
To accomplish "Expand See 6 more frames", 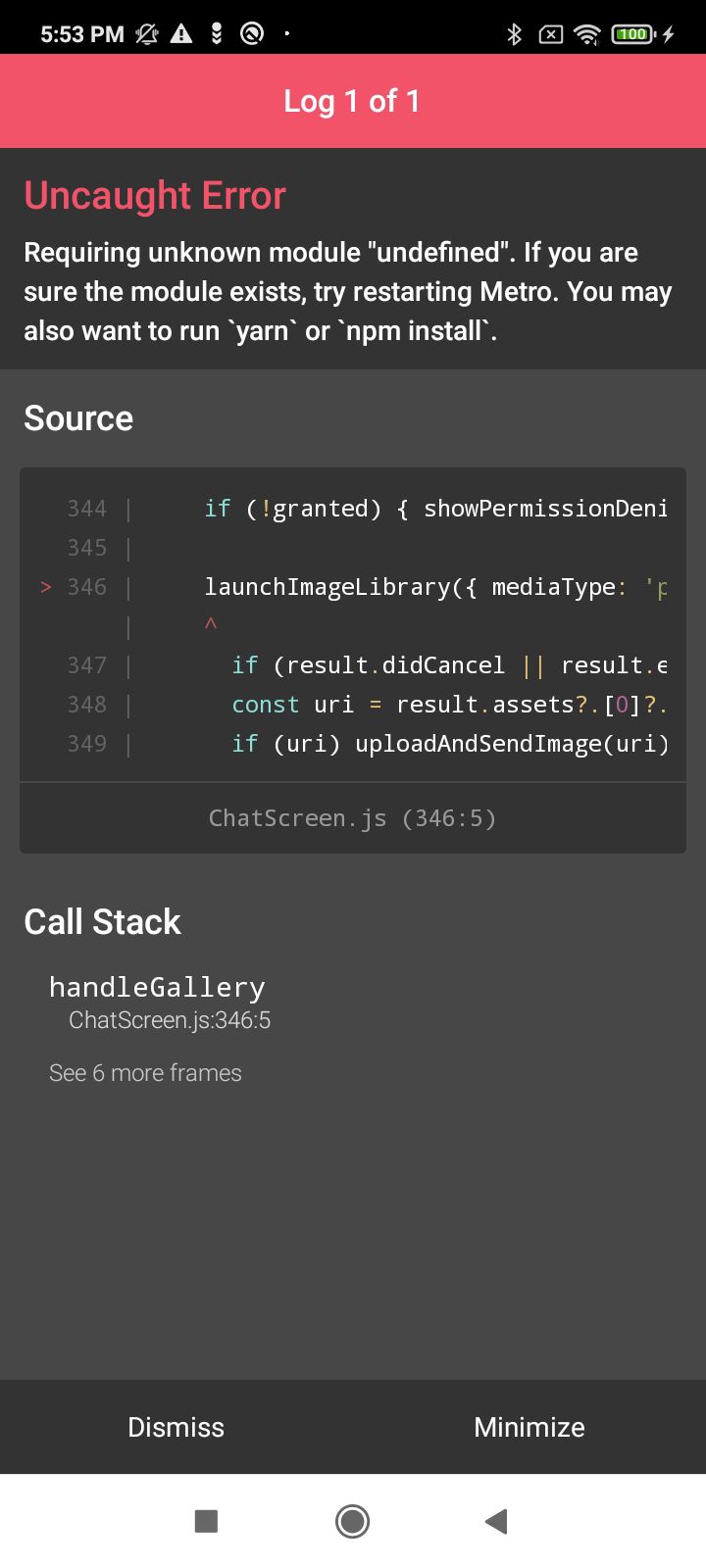I will pos(145,1073).
